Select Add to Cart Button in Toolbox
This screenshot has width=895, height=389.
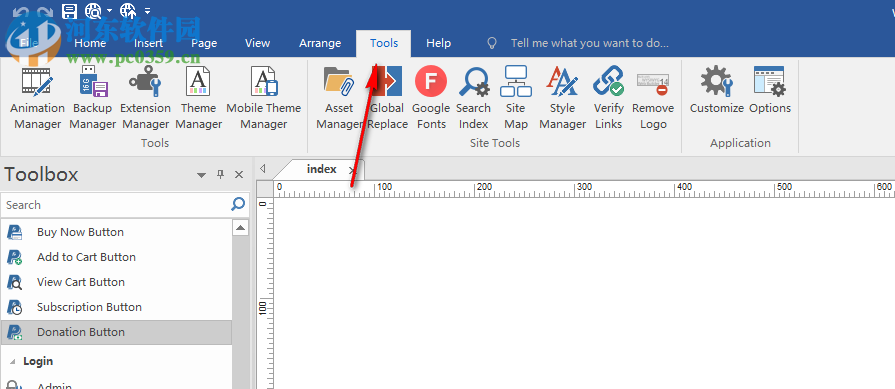coord(116,257)
